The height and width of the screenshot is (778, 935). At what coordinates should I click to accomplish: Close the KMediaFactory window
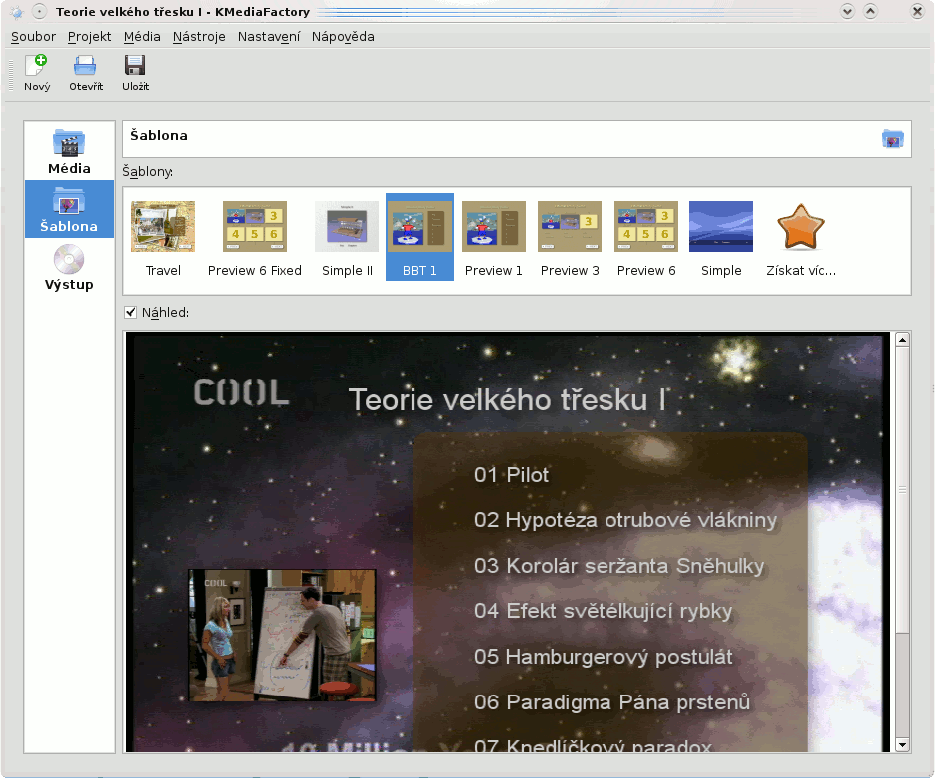point(917,11)
